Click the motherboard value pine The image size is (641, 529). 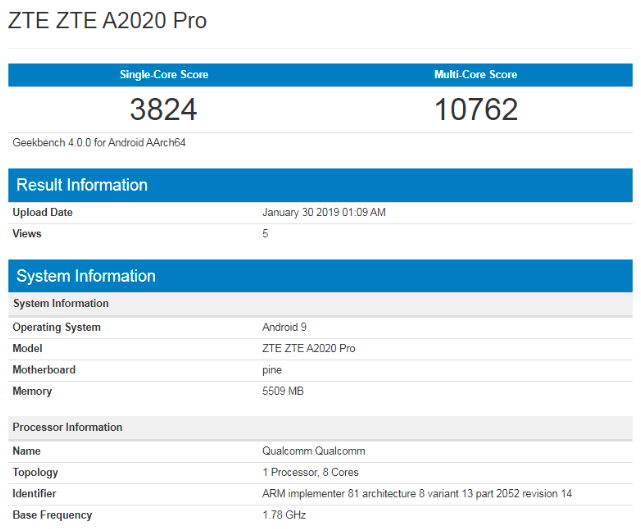[x=272, y=370]
